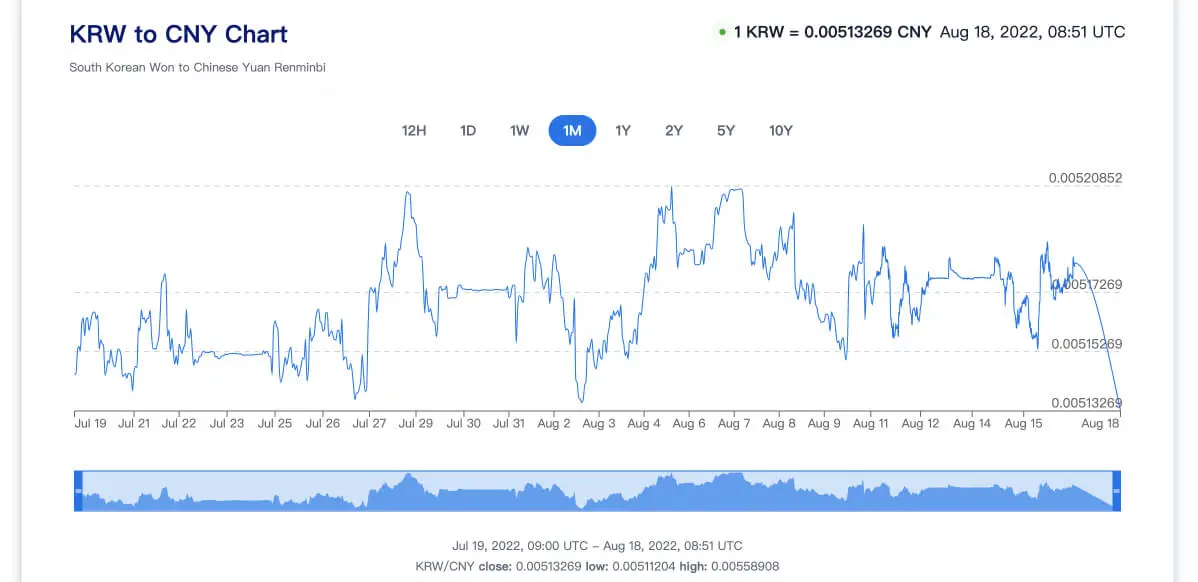Select the 5Y time range
1198x582 pixels.
click(726, 131)
